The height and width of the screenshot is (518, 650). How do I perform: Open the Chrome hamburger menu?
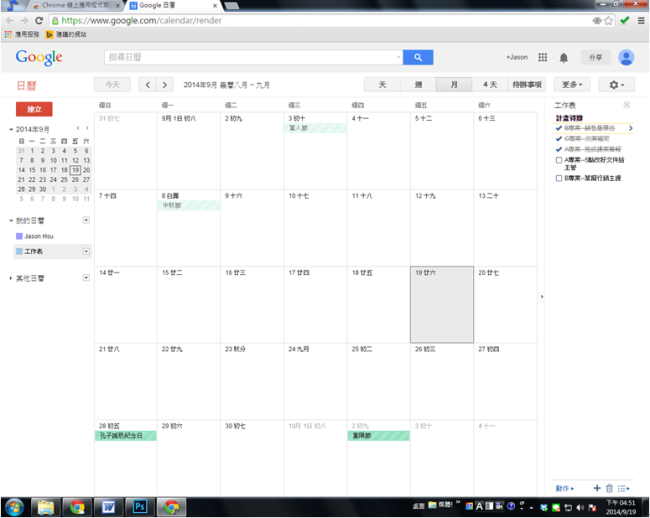(x=641, y=20)
